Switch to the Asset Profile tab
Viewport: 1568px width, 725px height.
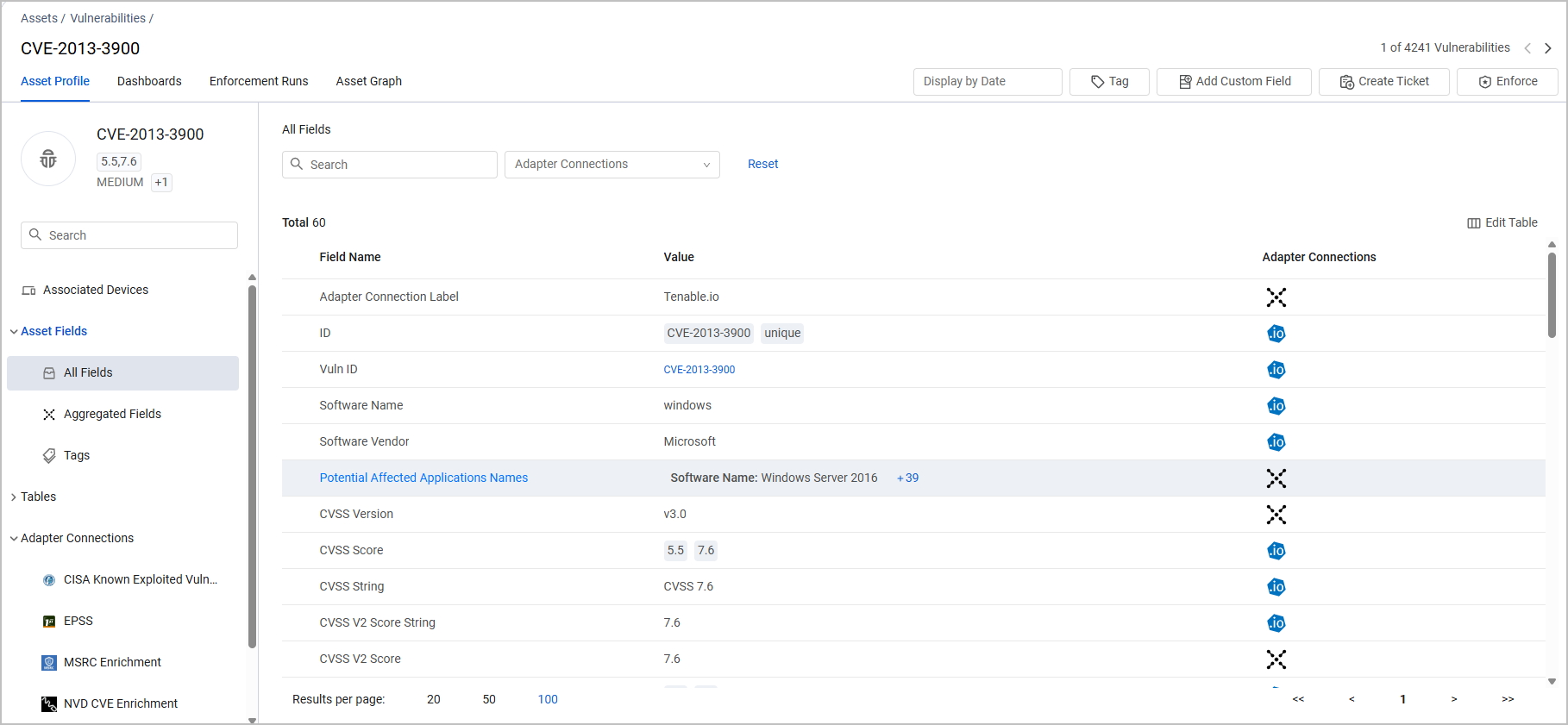[x=55, y=81]
